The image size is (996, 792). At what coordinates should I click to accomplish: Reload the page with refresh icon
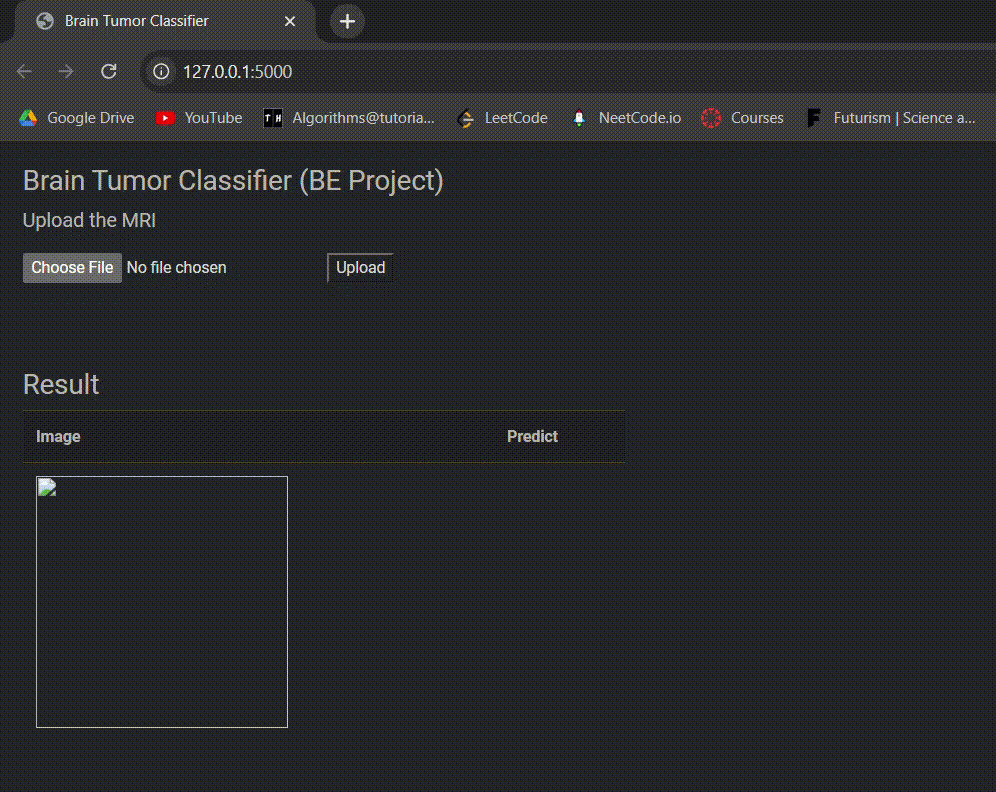(x=109, y=72)
